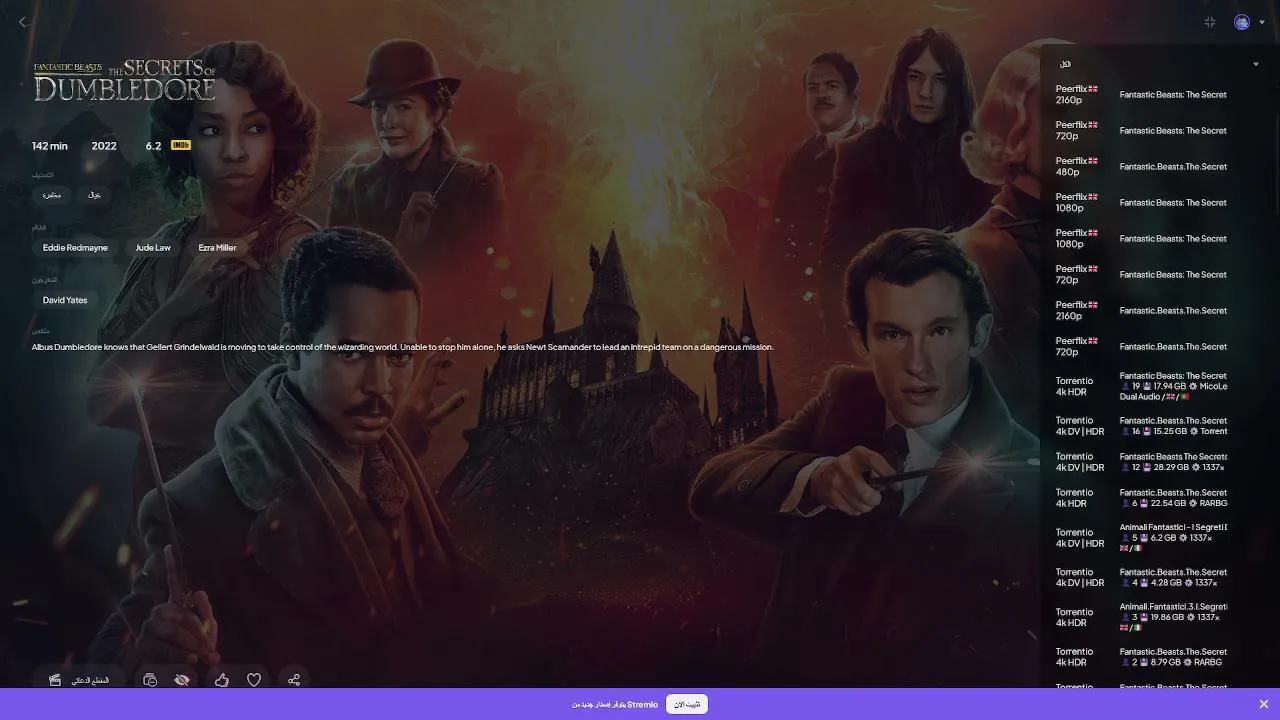1280x720 pixels.
Task: Select Peerflix 2160p 'Fantastic Beasts: The Secret' stream
Action: point(1143,94)
